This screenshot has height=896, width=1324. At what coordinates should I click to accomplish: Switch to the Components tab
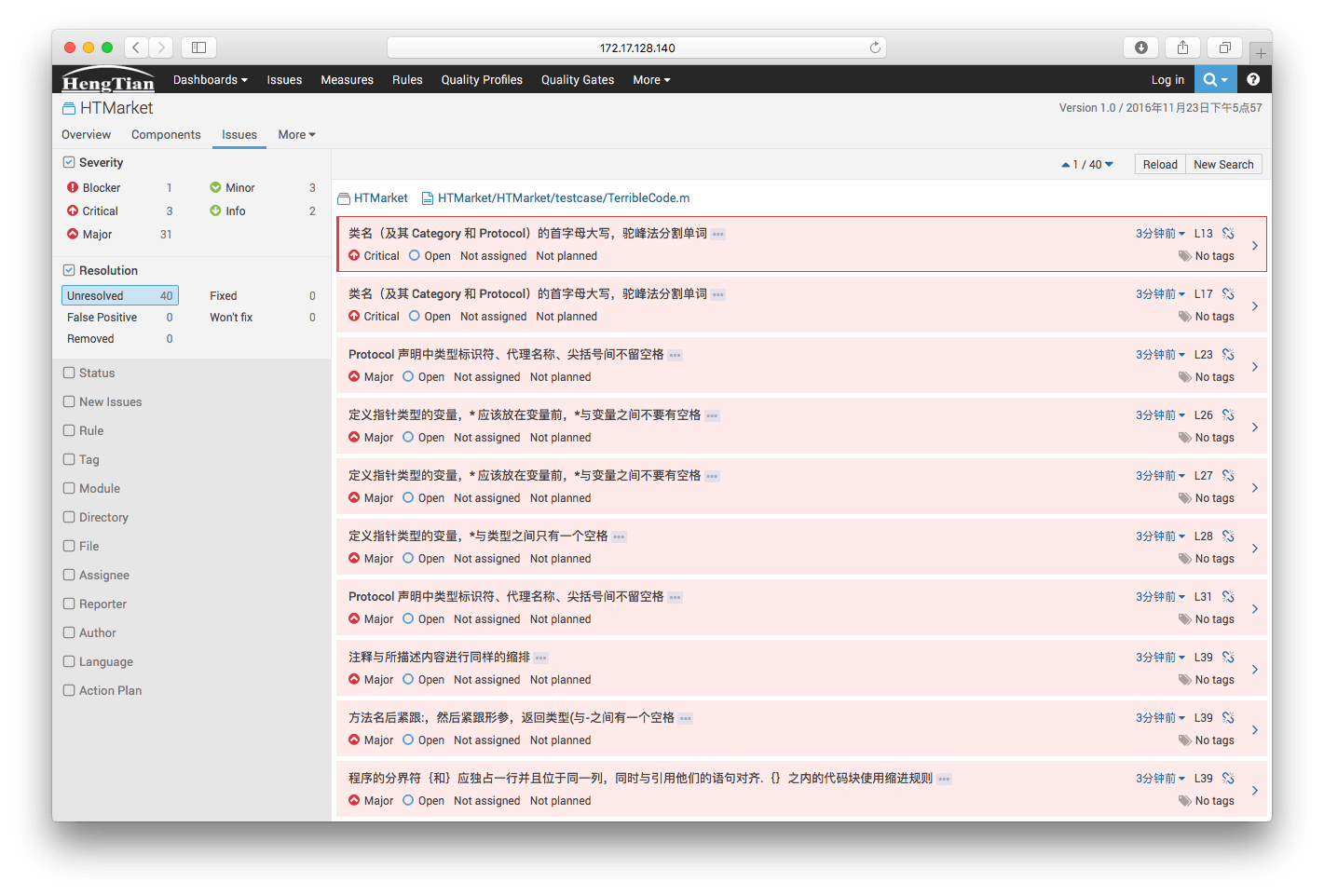[x=166, y=135]
